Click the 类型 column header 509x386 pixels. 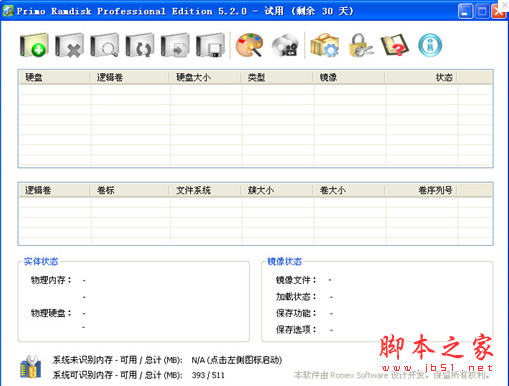(x=277, y=77)
